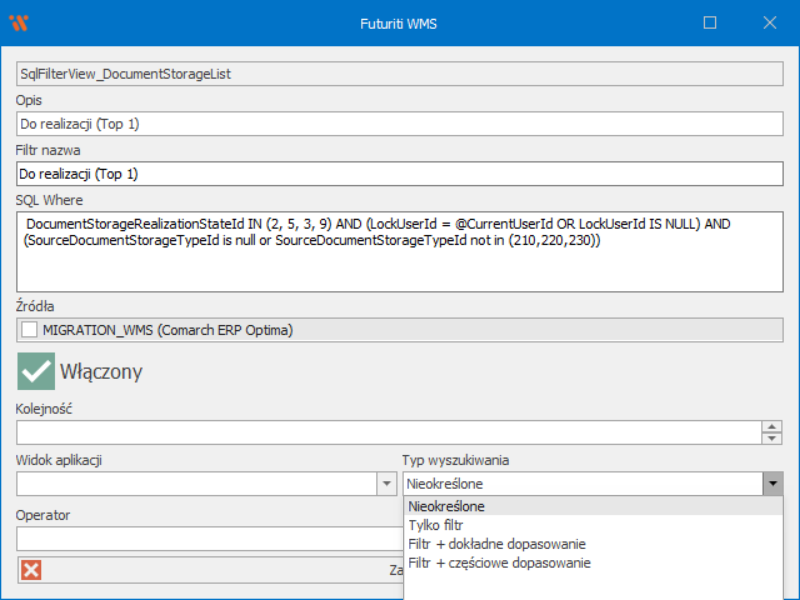Screen dimensions: 800x600
Task: Click the Futuriti WMS logo icon
Action: pyautogui.click(x=18, y=22)
